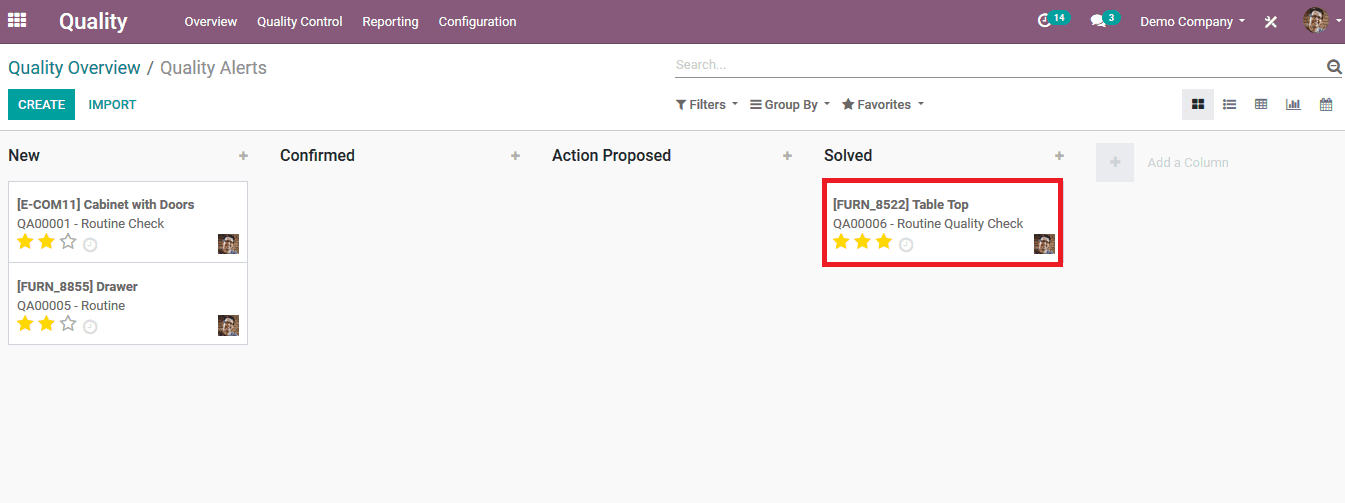Screen dimensions: 1345x503
Task: Open the Reporting menu
Action: pos(391,21)
